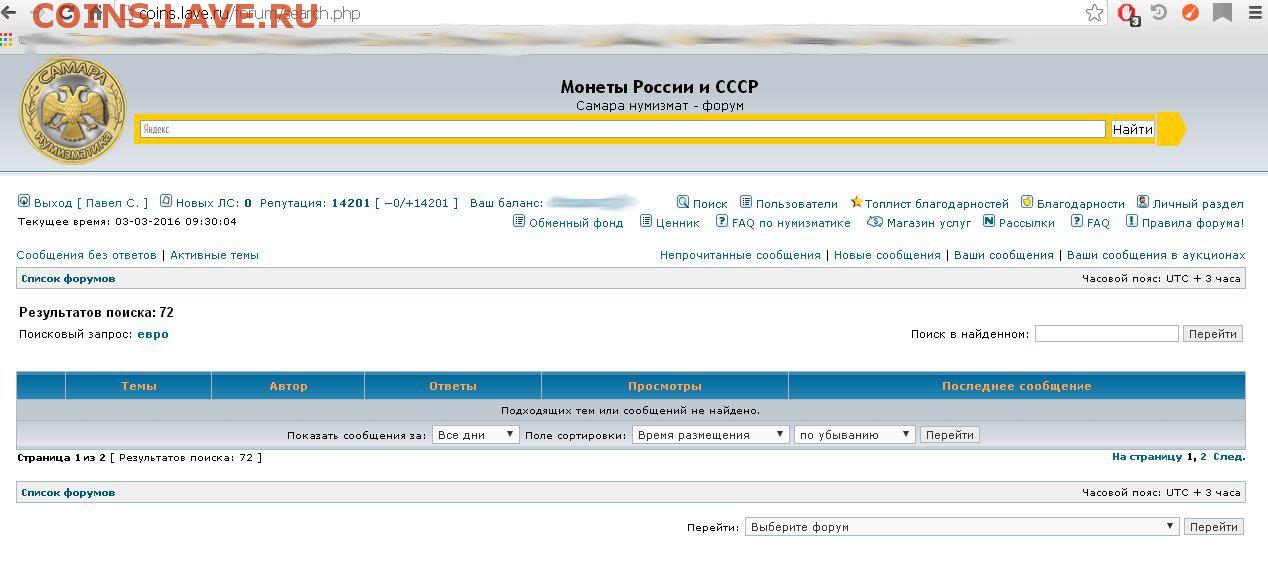Screen dimensions: 1268x576
Task: Open Магазин услуг
Action: [x=929, y=223]
